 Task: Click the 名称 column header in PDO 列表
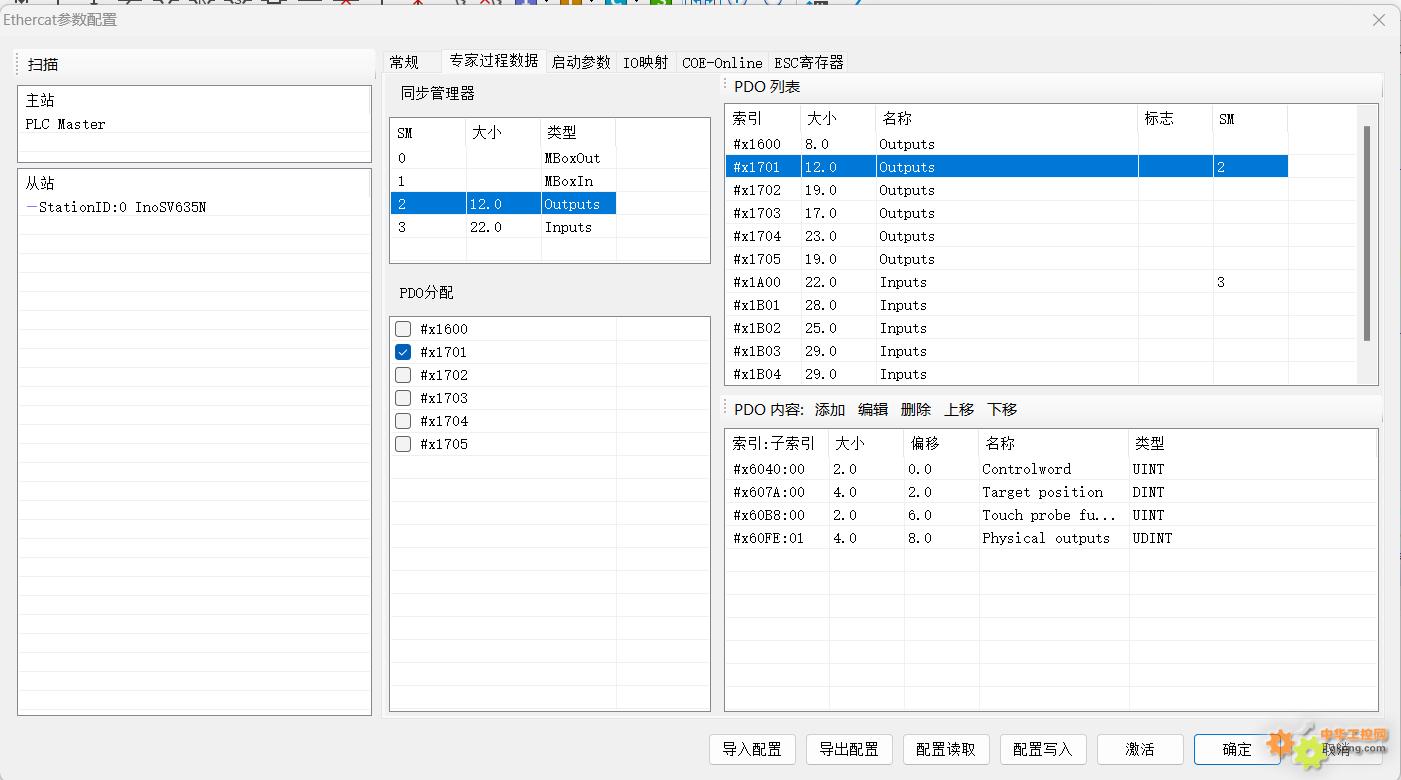click(x=1007, y=119)
